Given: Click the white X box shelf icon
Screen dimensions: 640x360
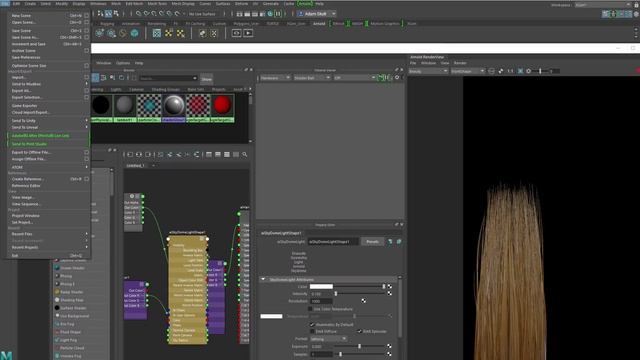Looking at the screenshot, I should 214,33.
